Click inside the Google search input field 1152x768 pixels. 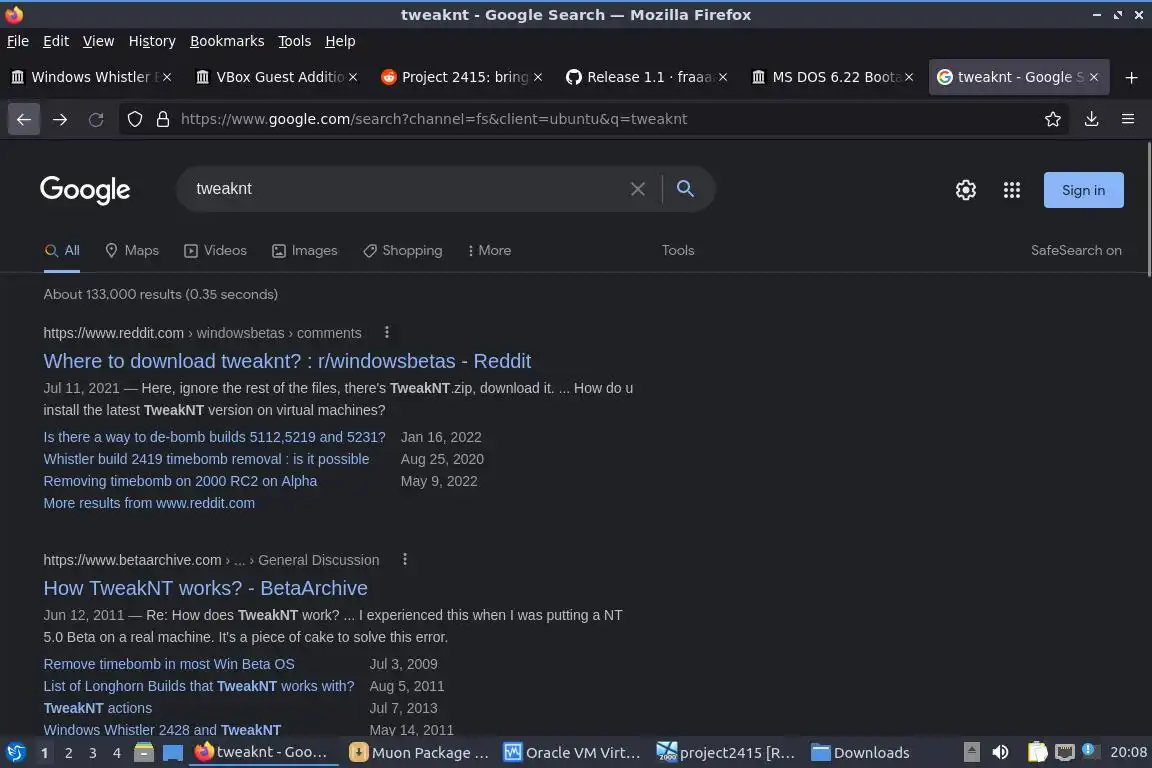408,189
